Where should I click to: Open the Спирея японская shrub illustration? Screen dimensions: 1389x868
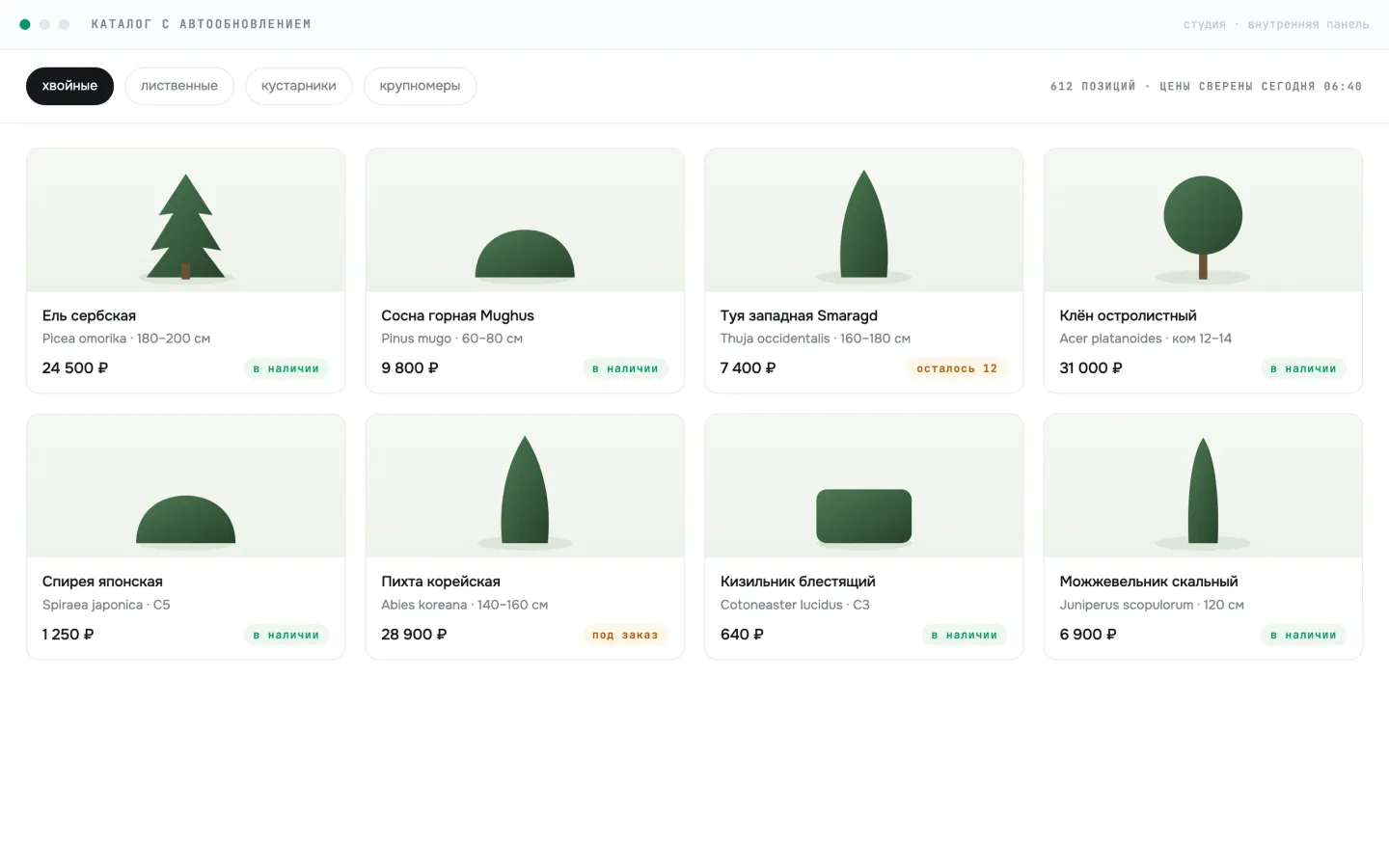pyautogui.click(x=186, y=520)
